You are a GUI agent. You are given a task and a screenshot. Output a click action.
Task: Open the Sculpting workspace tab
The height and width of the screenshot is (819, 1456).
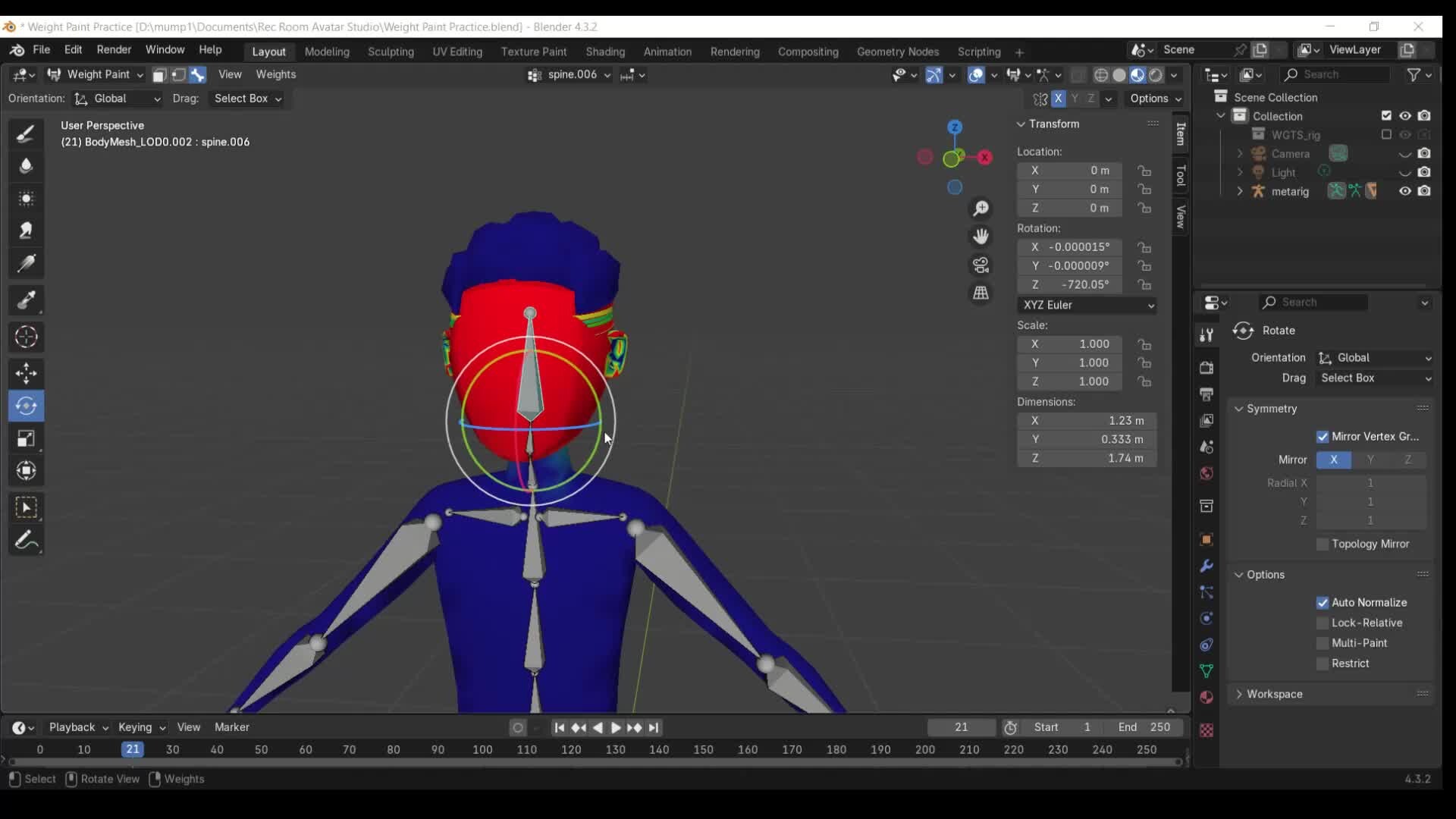point(391,52)
